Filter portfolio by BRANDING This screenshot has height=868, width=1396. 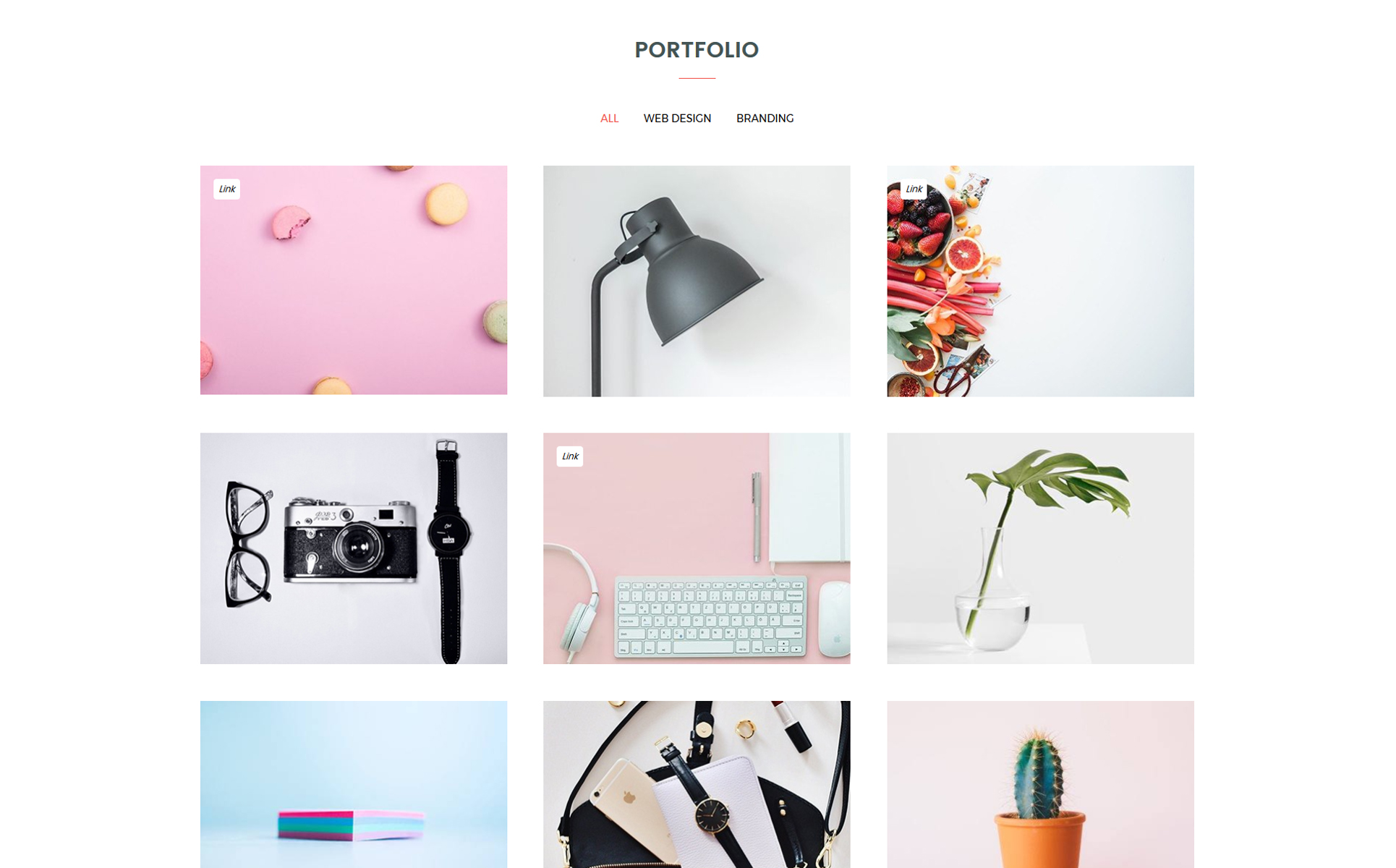point(765,118)
